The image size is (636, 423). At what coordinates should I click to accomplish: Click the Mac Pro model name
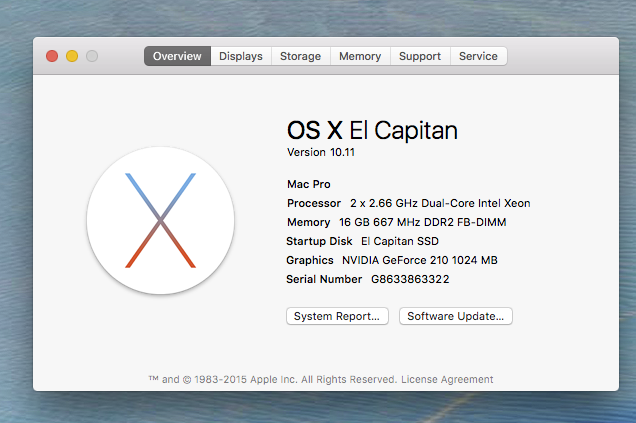309,184
